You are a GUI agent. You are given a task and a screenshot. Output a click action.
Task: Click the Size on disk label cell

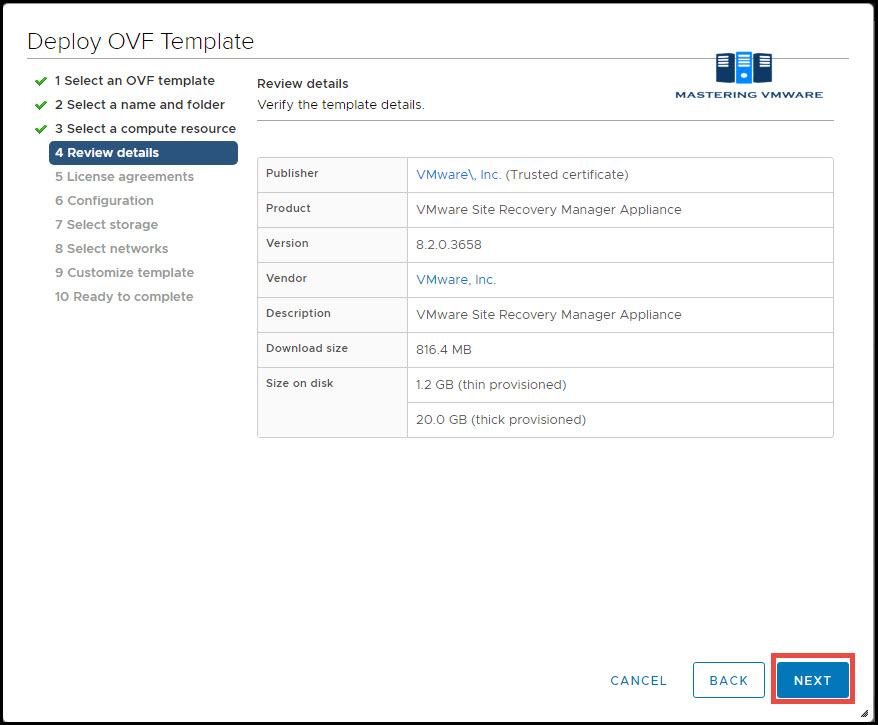(333, 403)
